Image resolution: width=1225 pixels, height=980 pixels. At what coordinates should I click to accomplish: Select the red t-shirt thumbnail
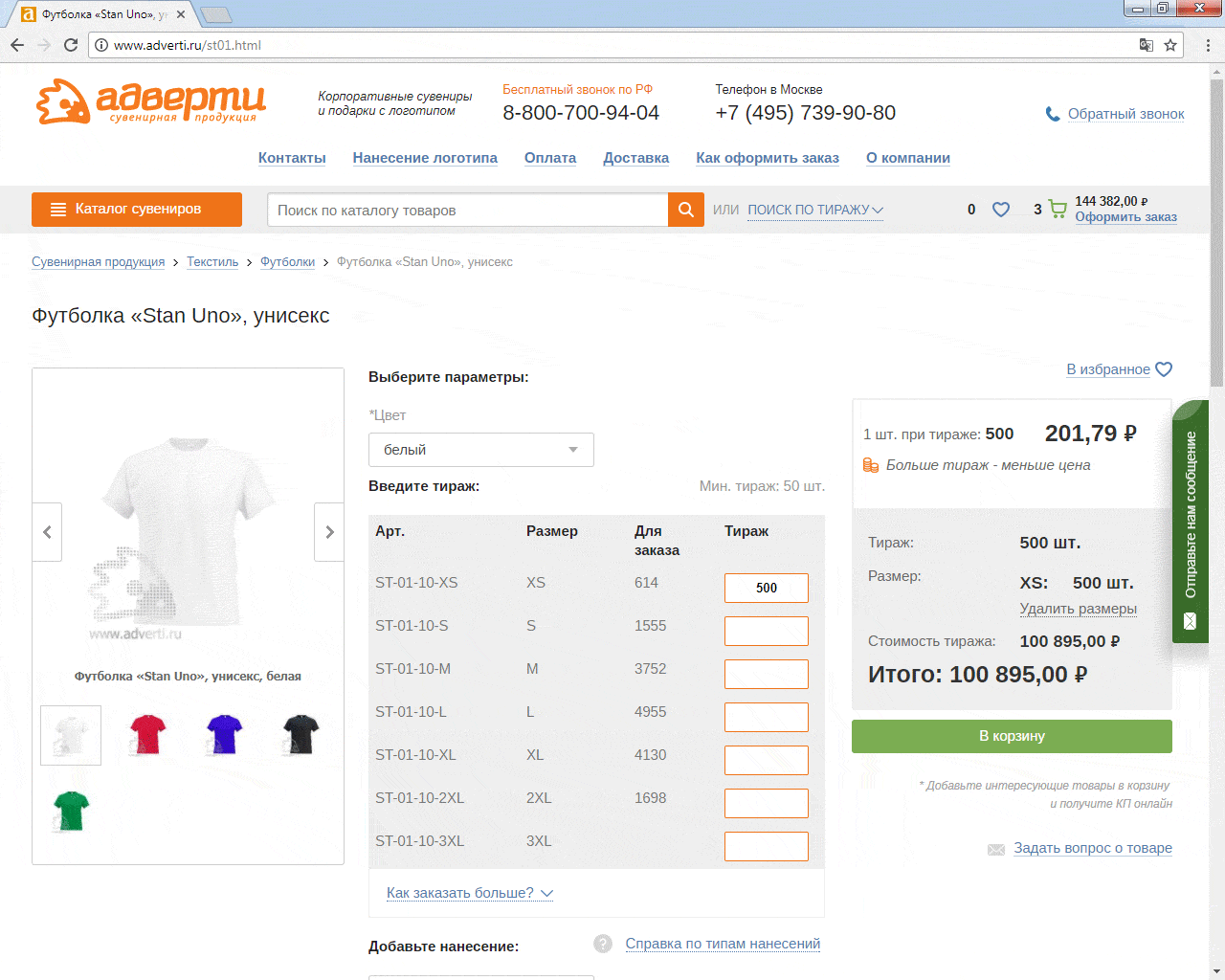[x=147, y=735]
